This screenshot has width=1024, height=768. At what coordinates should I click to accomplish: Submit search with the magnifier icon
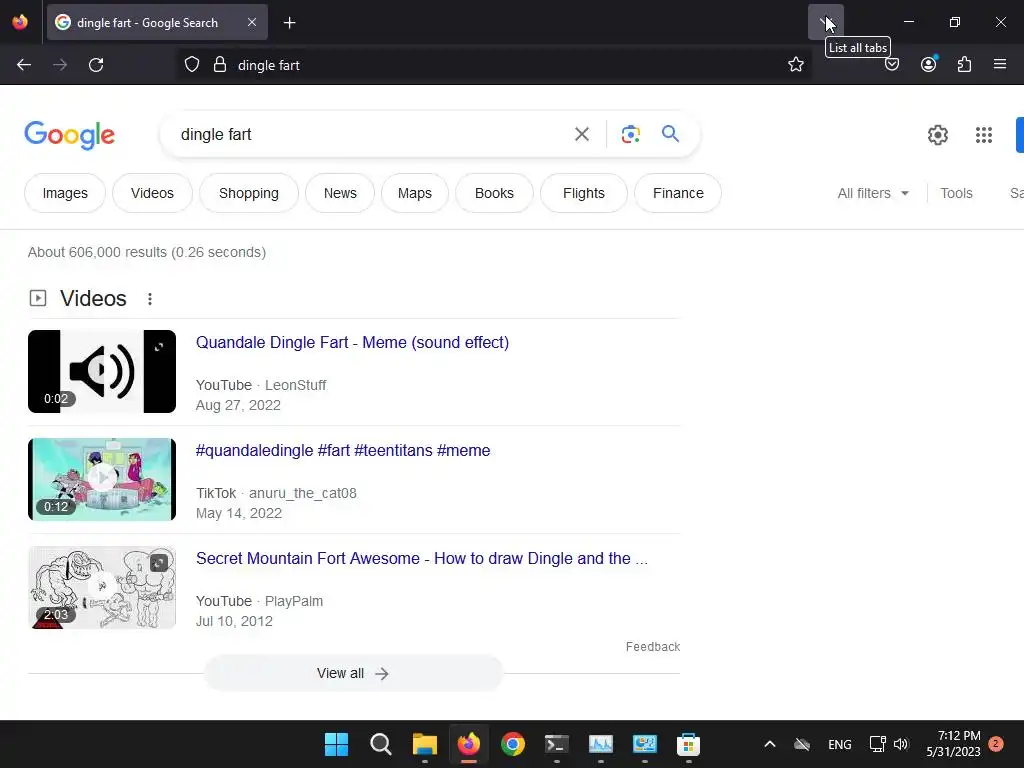pyautogui.click(x=670, y=134)
